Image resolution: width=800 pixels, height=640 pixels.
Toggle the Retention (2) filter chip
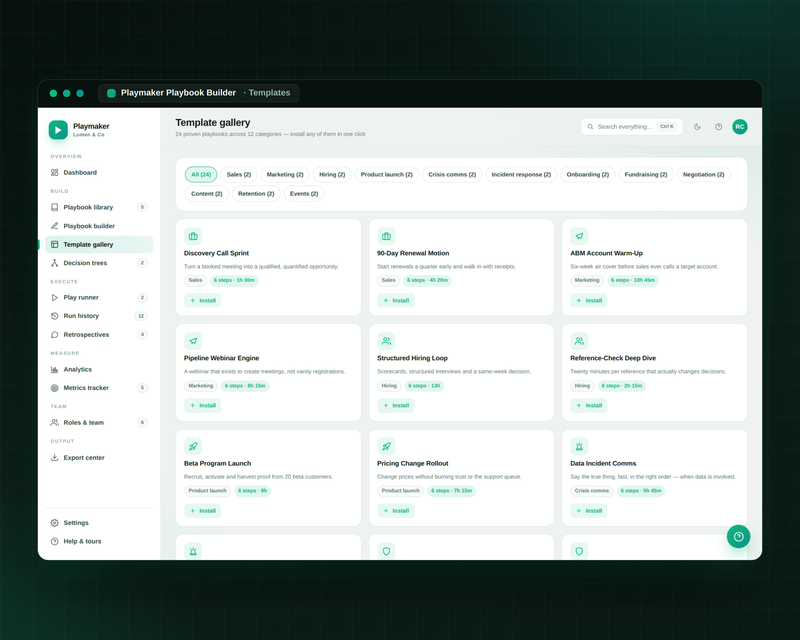[x=256, y=194]
